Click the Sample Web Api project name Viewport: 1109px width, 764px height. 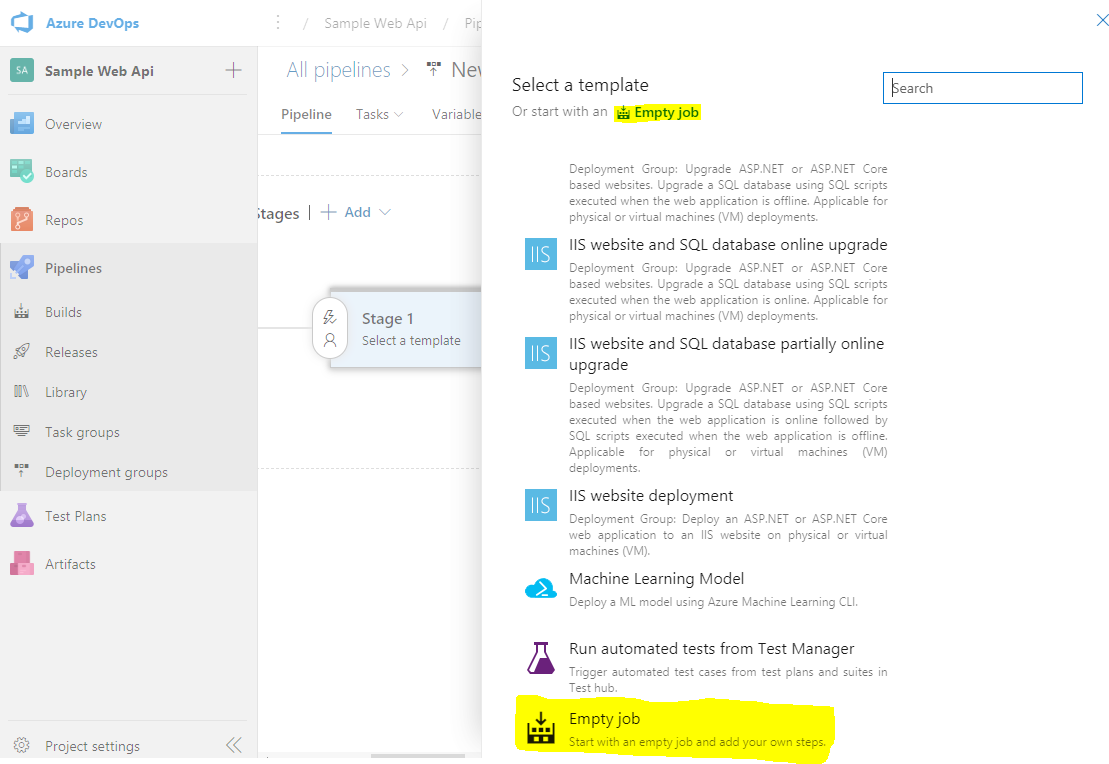pyautogui.click(x=99, y=71)
